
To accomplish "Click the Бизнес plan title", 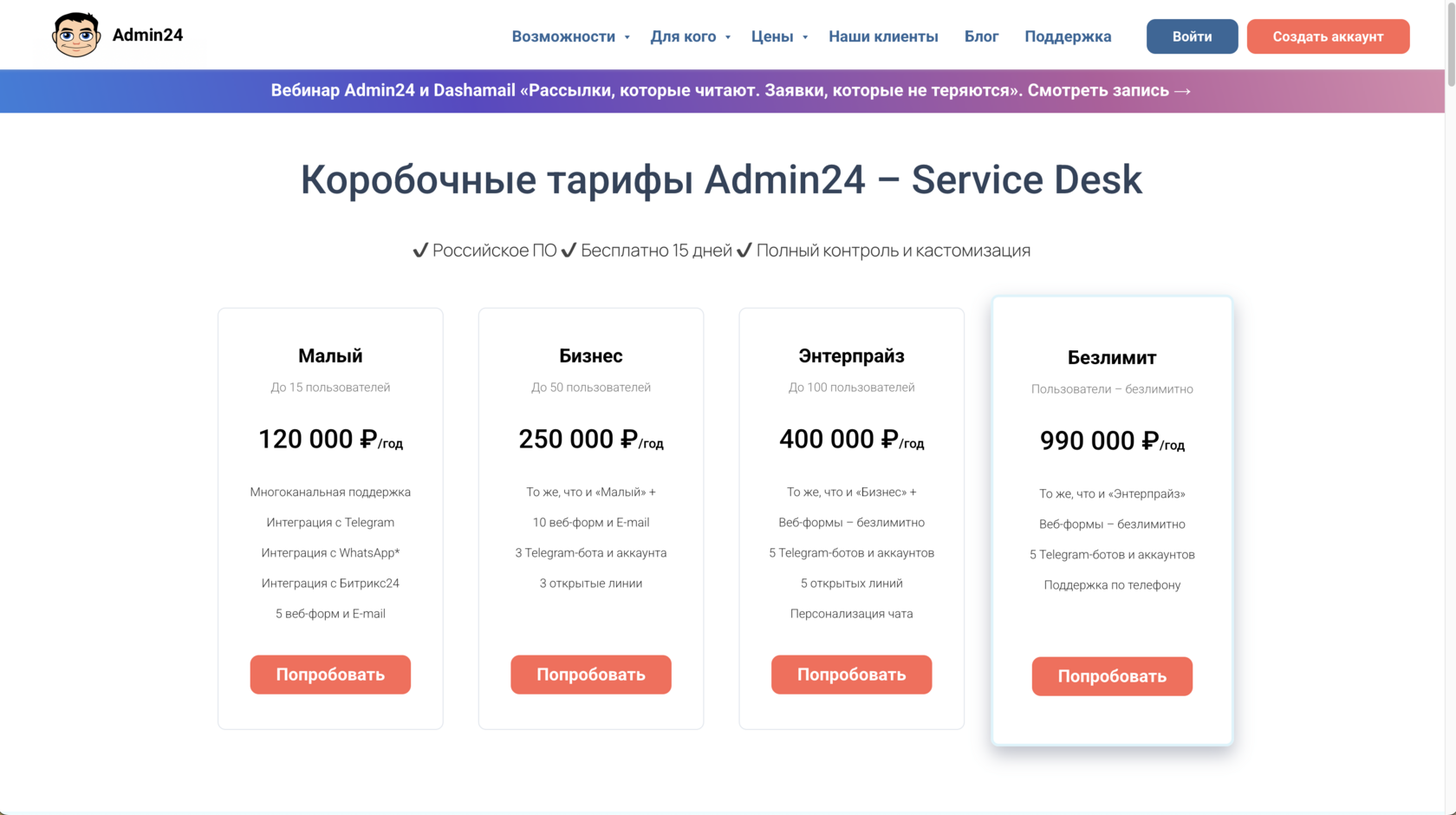I will (x=591, y=355).
